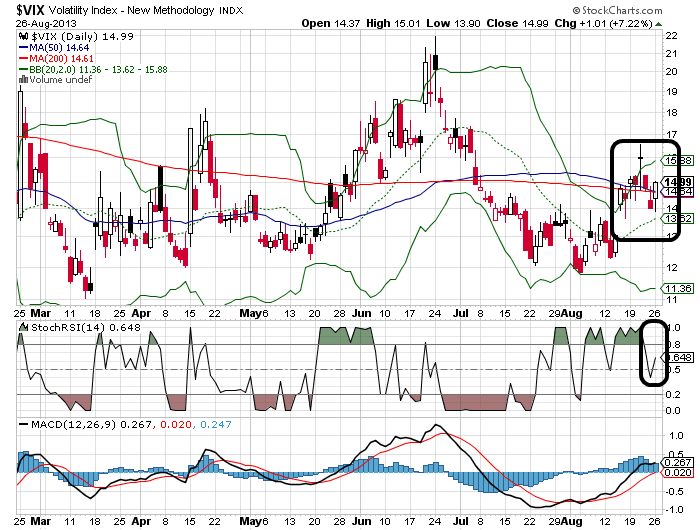Click the red 0.020 tag on MACD axis

(678, 472)
